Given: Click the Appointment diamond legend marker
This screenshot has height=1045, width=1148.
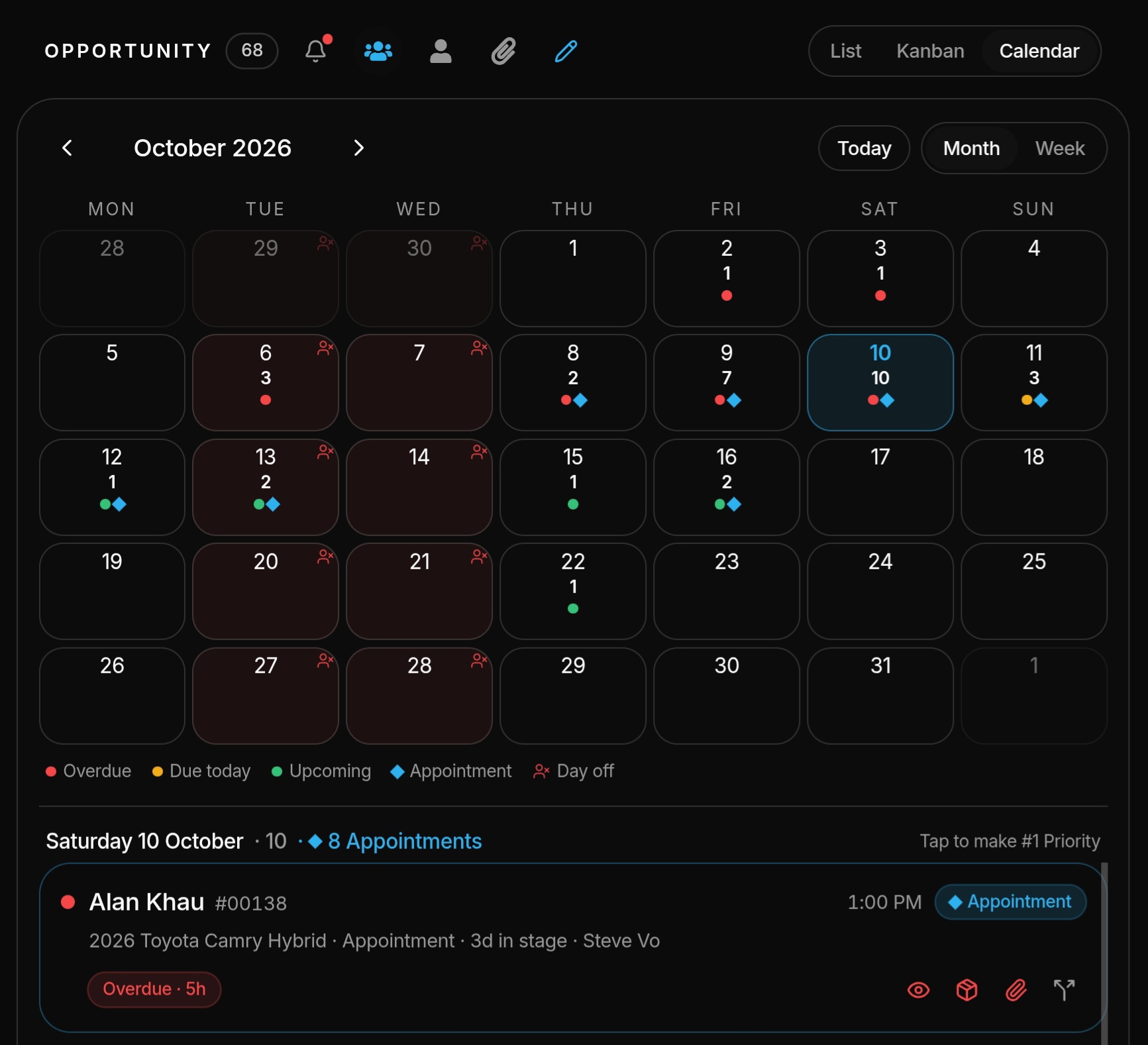Looking at the screenshot, I should click(397, 771).
